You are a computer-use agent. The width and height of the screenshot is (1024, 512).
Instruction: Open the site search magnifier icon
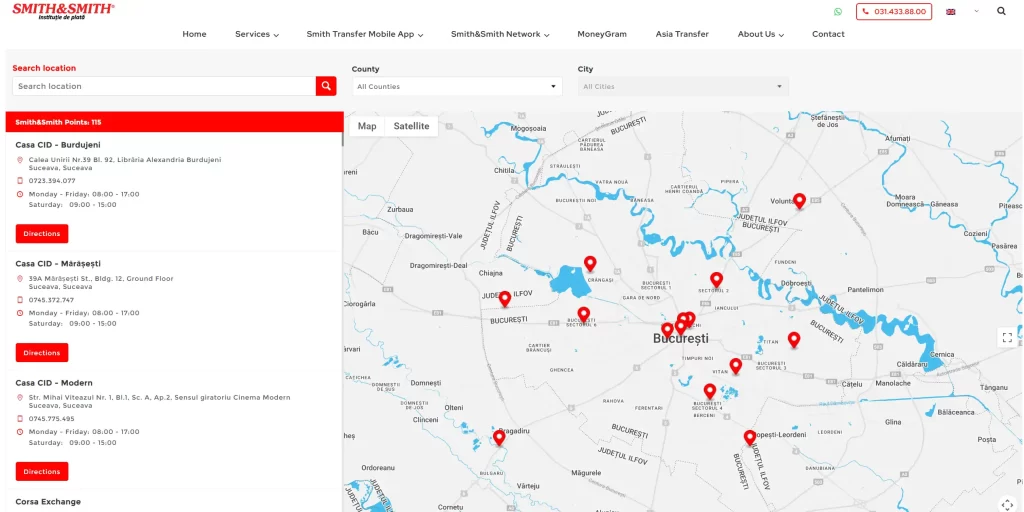(x=1001, y=11)
